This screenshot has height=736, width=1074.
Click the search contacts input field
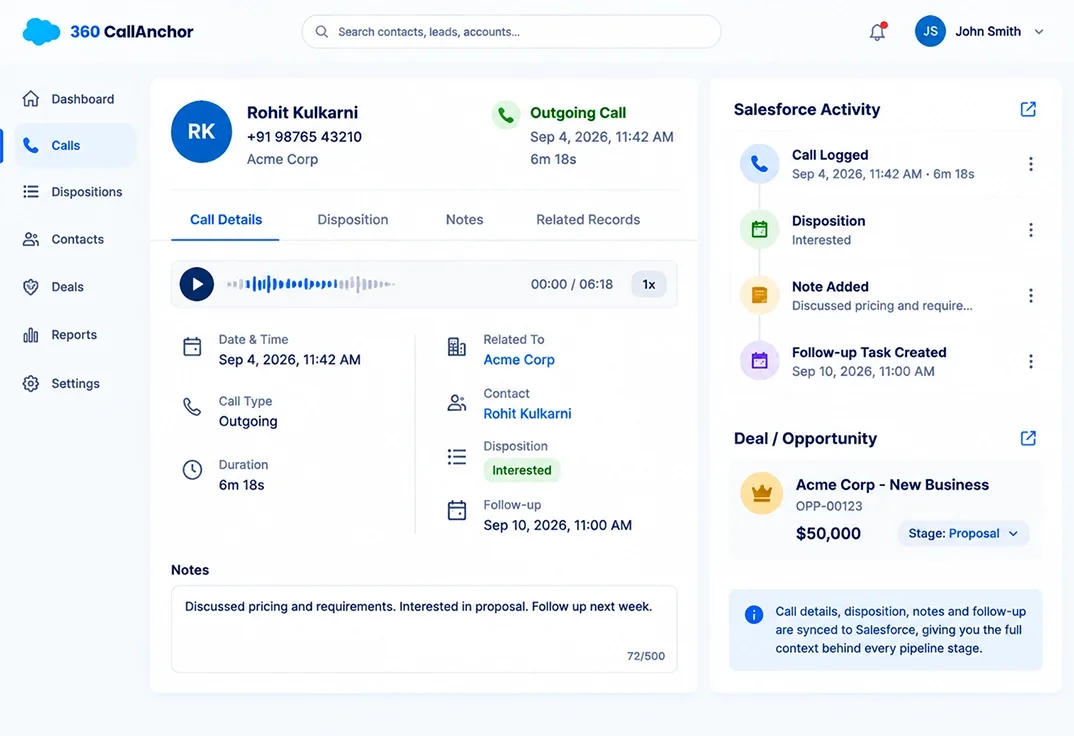point(511,31)
